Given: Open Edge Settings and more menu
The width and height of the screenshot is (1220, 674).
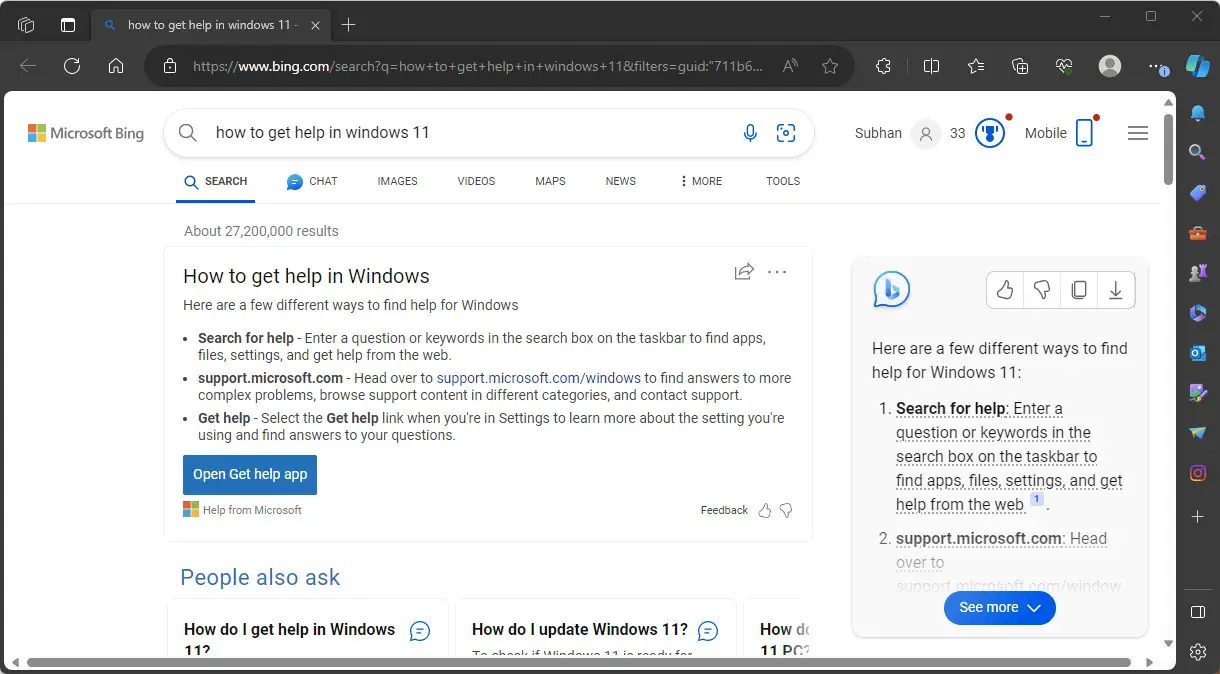Looking at the screenshot, I should tap(1157, 66).
